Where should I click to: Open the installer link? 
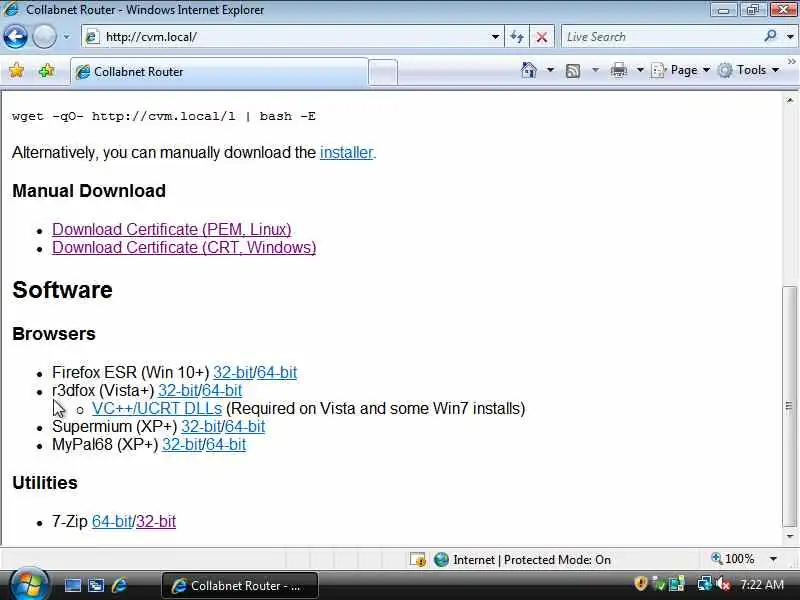pos(346,152)
